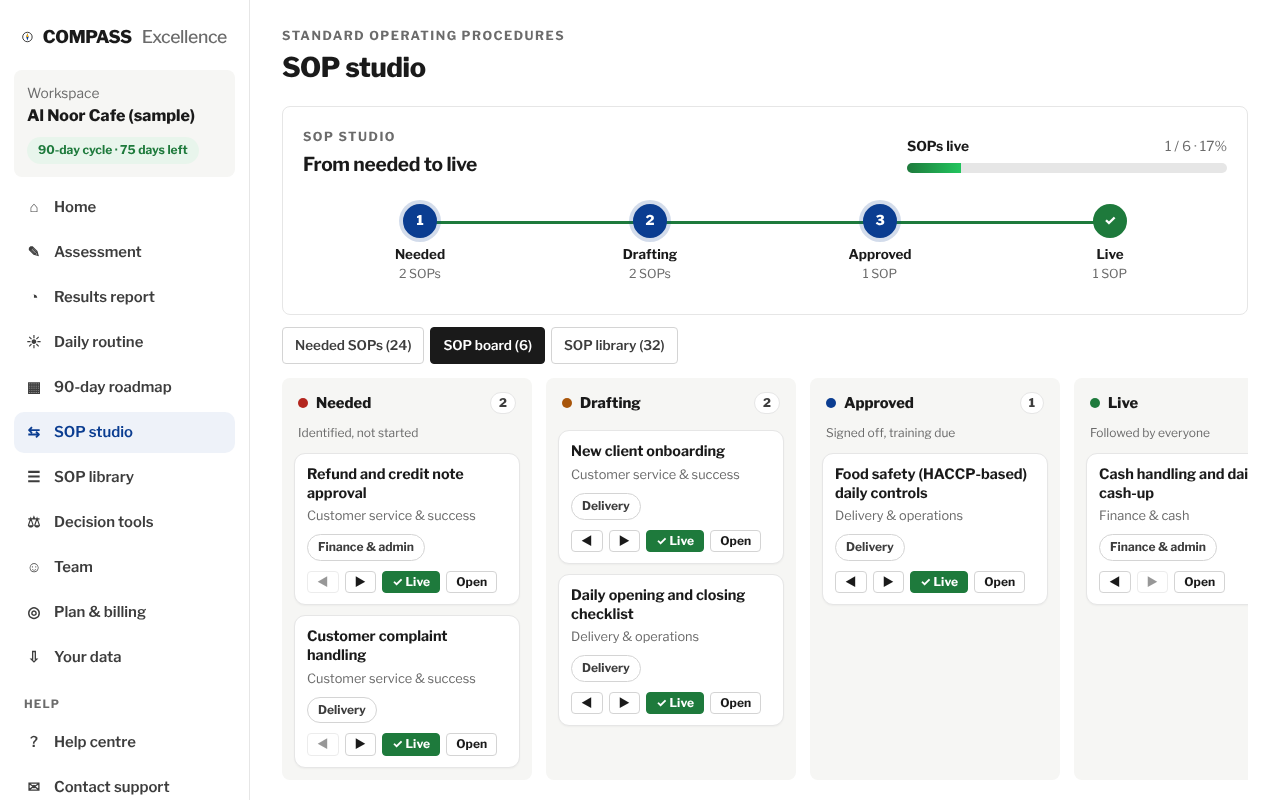Move New client onboarding back a stage
This screenshot has width=1280, height=800.
[x=586, y=541]
